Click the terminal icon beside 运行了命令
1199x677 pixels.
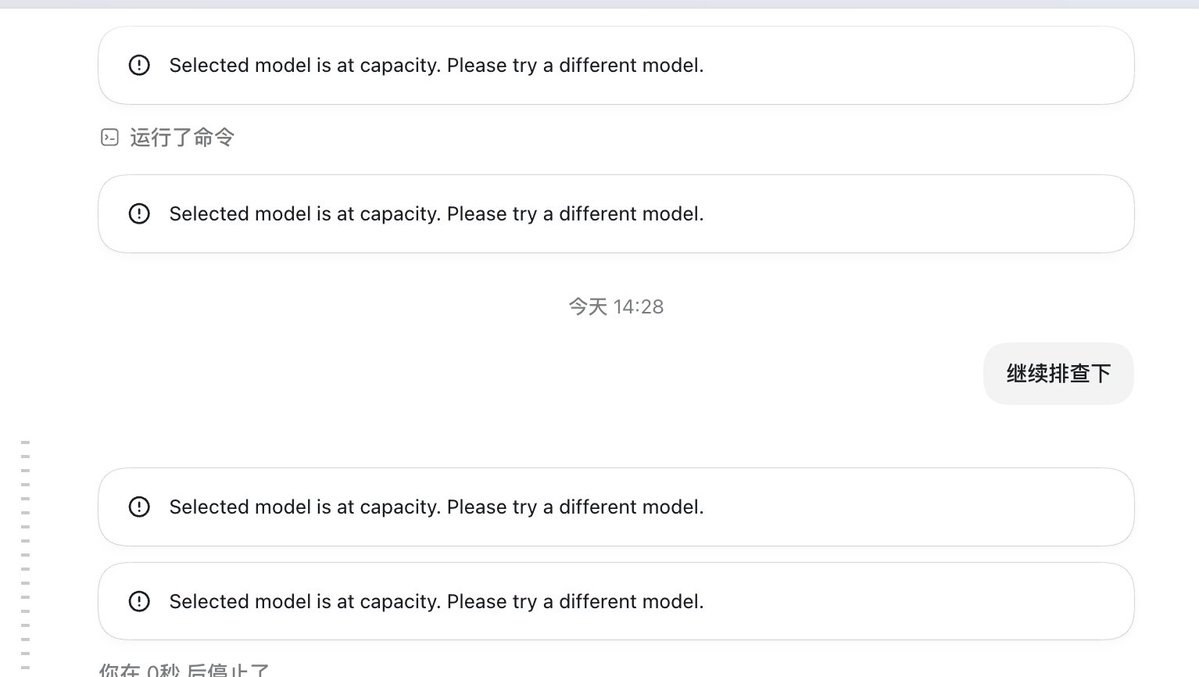tap(109, 137)
